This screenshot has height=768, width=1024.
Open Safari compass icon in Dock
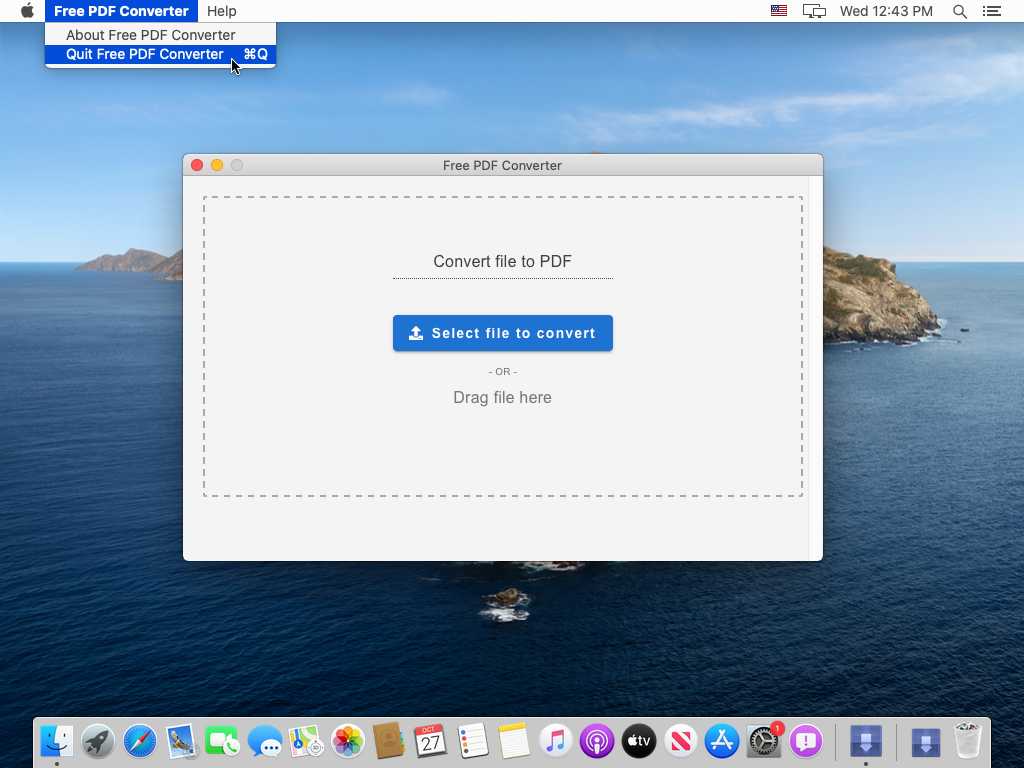(x=140, y=741)
